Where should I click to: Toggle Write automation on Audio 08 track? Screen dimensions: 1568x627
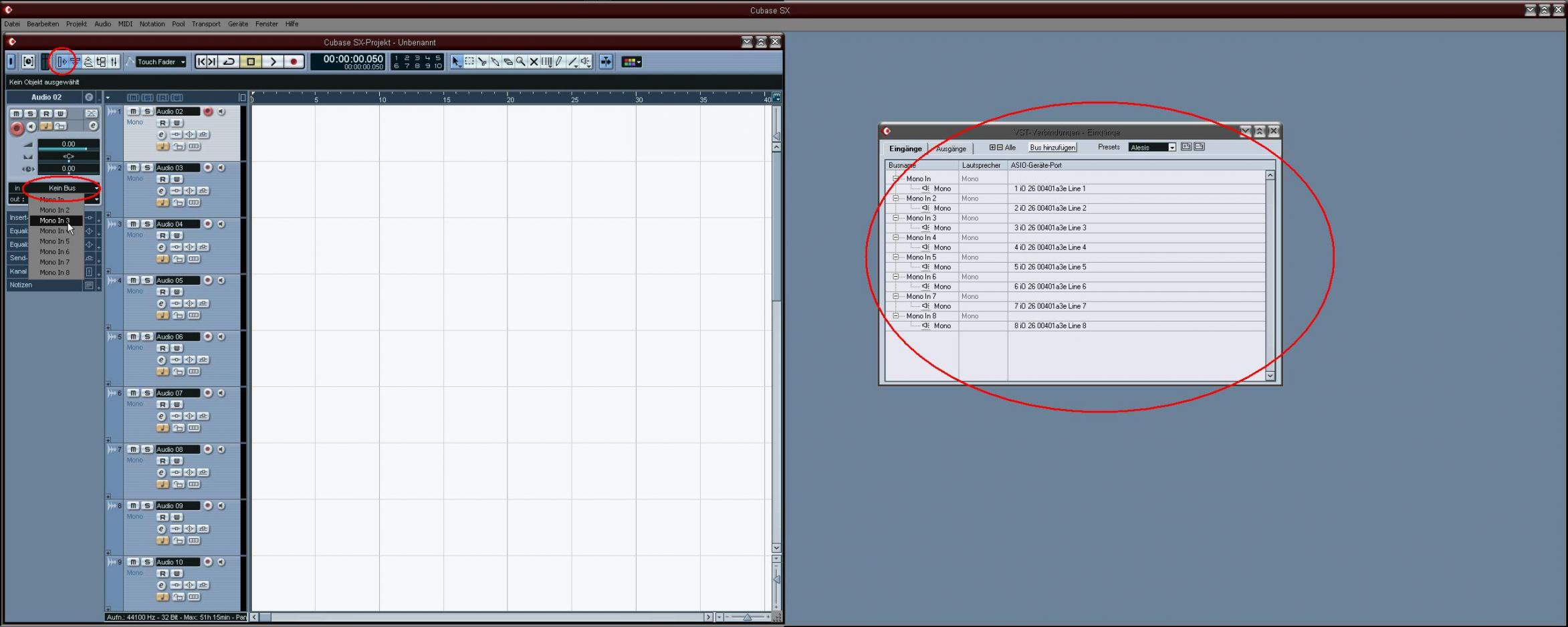click(177, 461)
